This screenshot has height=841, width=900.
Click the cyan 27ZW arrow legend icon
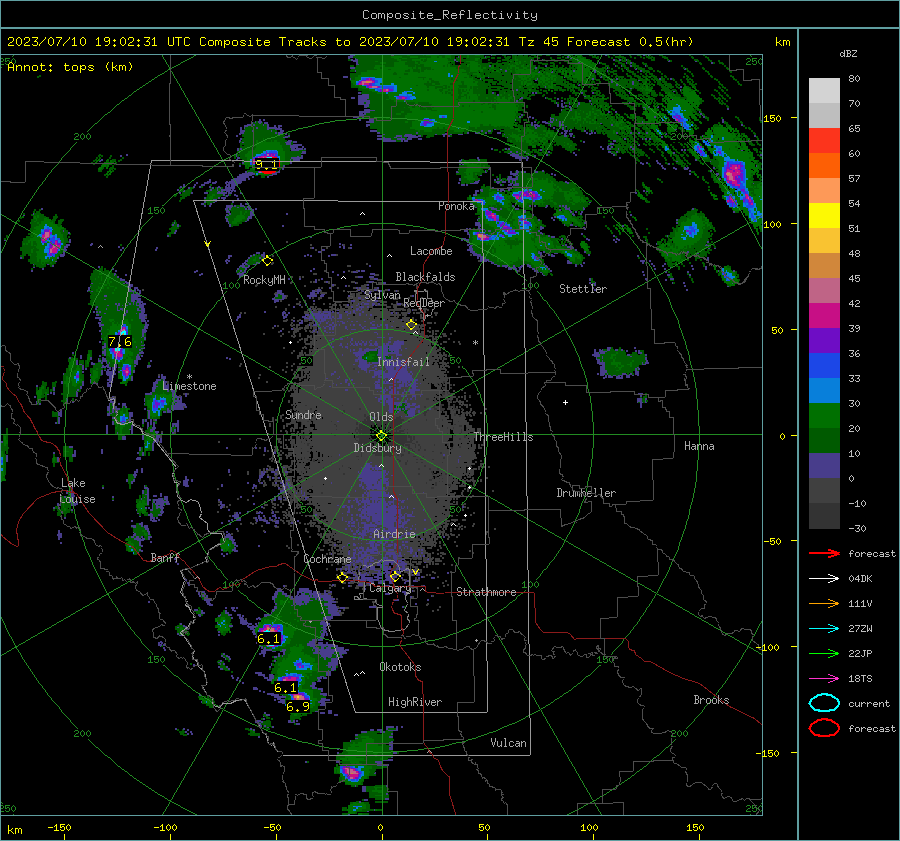(x=824, y=628)
